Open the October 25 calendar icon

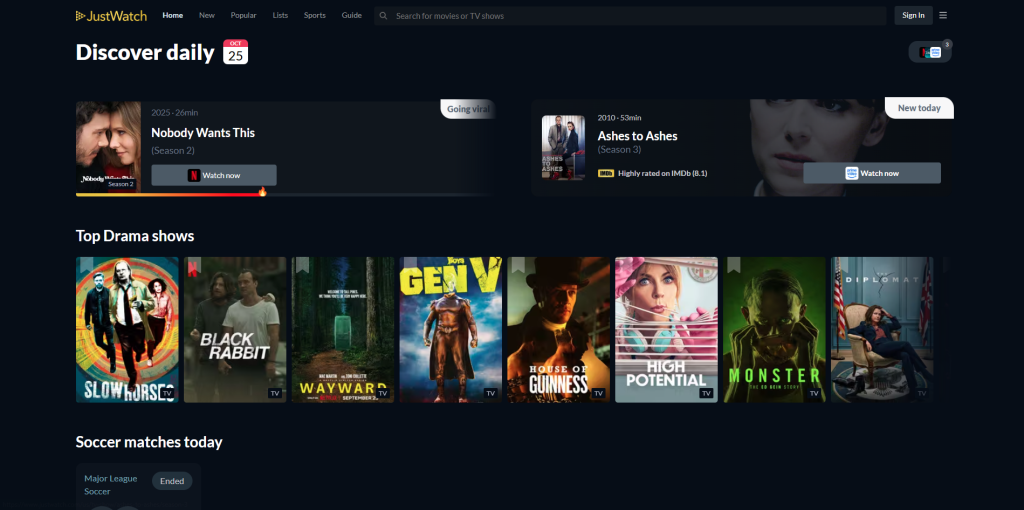tap(236, 52)
